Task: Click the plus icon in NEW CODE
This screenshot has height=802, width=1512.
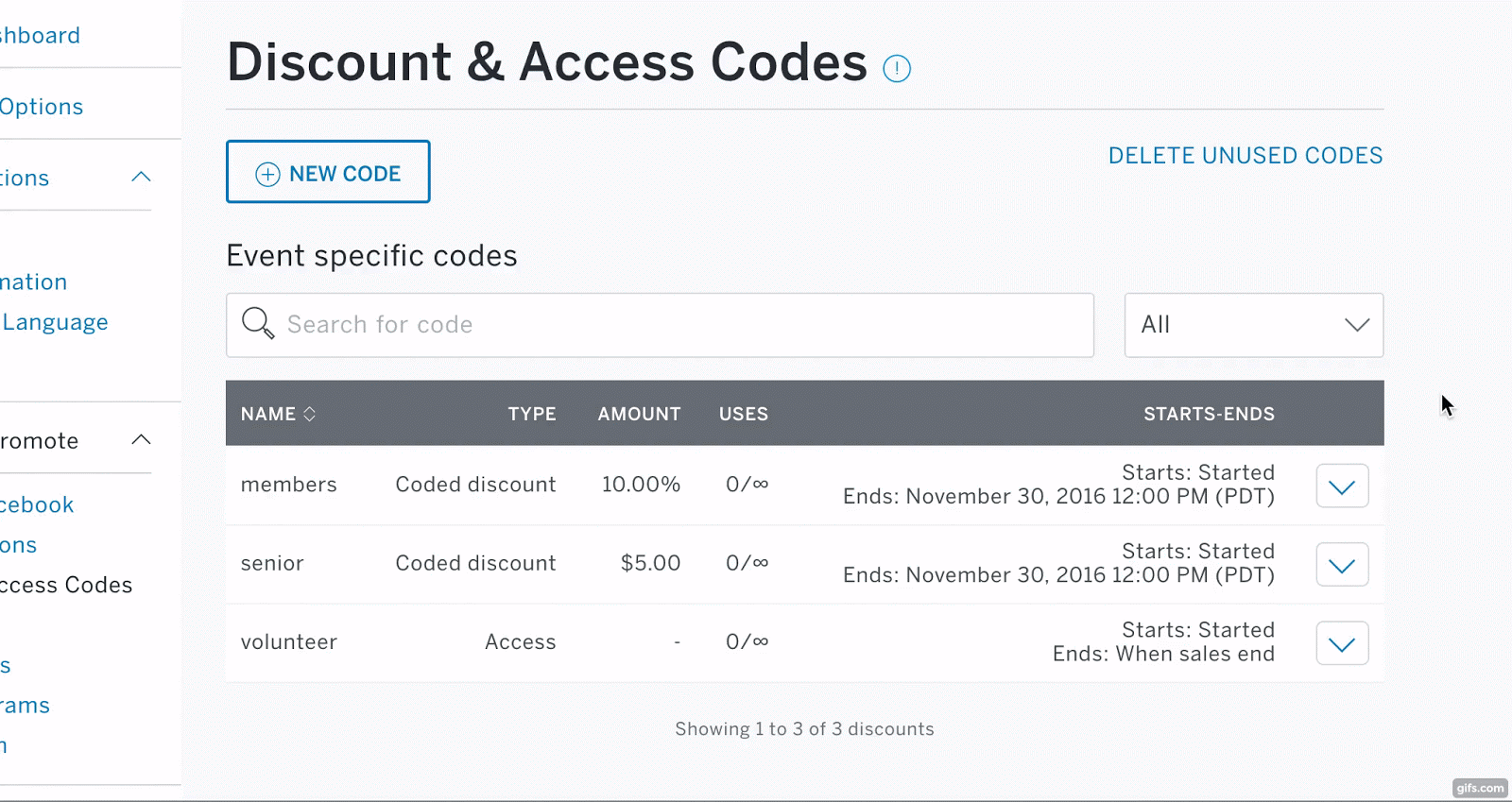Action: click(268, 174)
